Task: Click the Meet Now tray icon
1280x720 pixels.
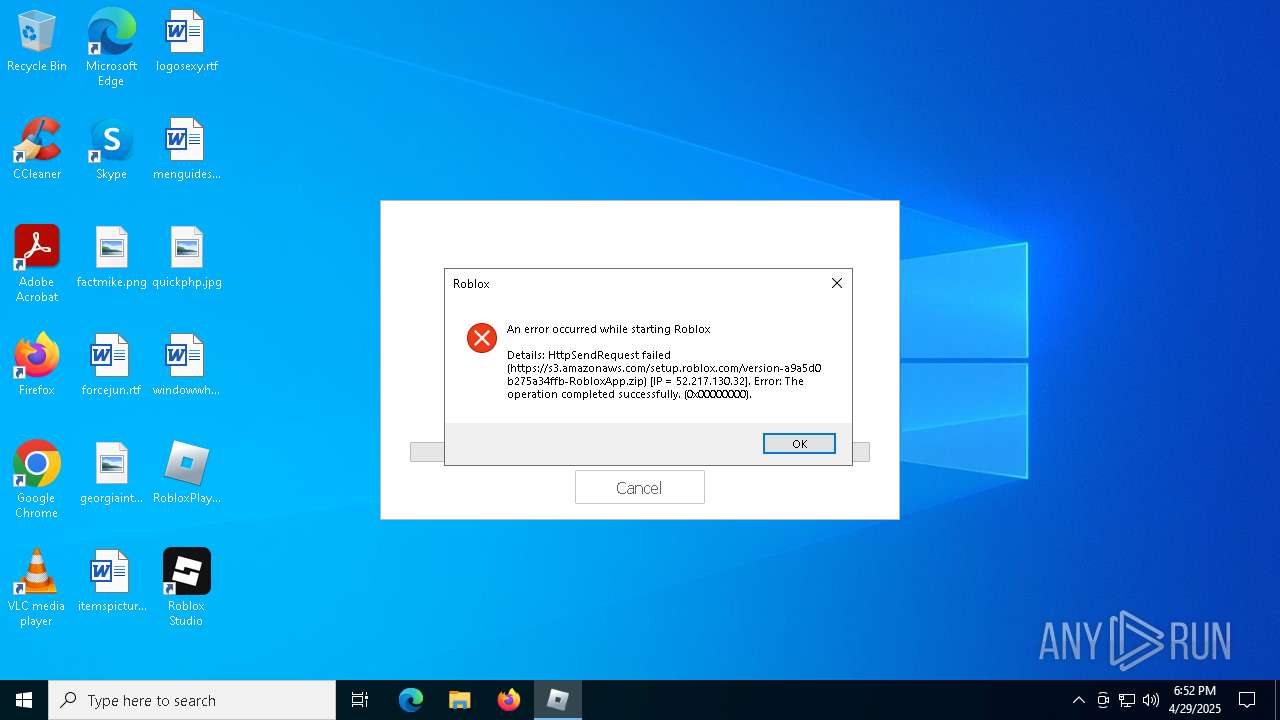Action: coord(1103,700)
